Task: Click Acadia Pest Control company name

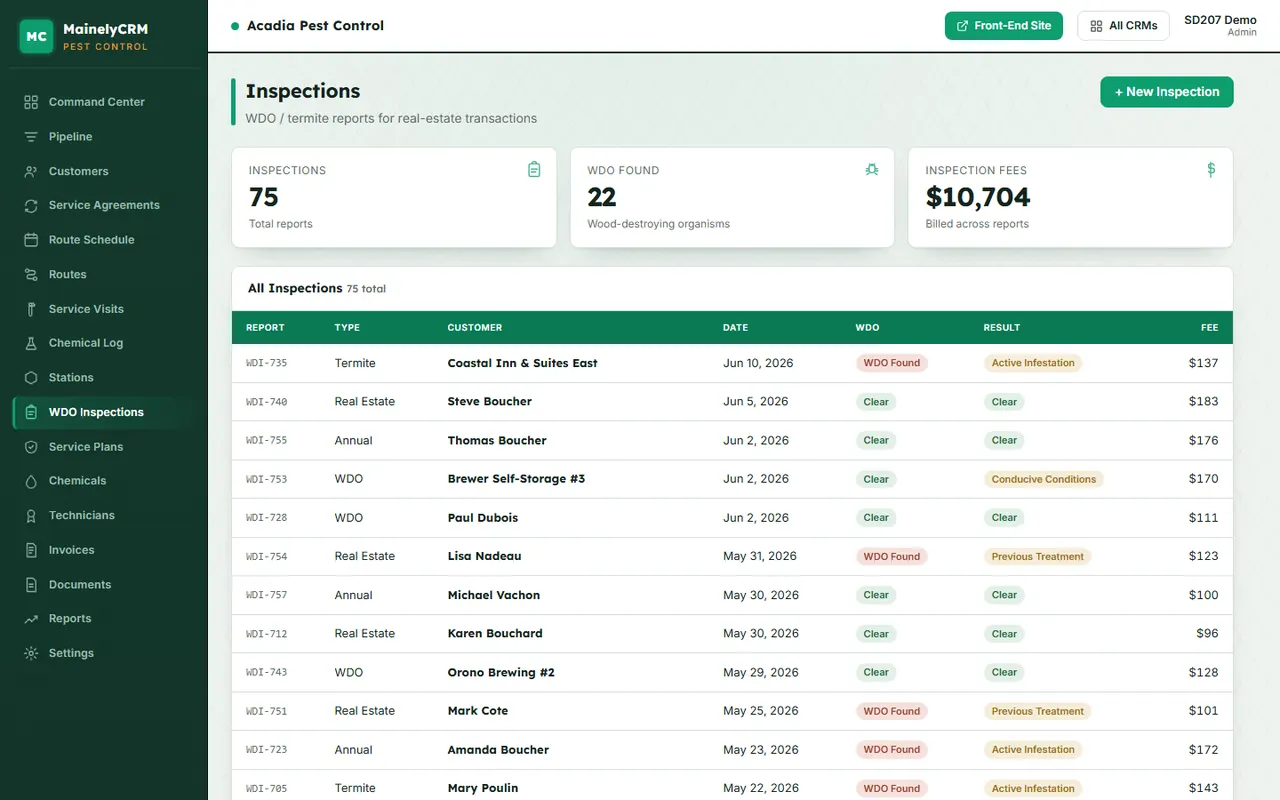Action: point(315,26)
